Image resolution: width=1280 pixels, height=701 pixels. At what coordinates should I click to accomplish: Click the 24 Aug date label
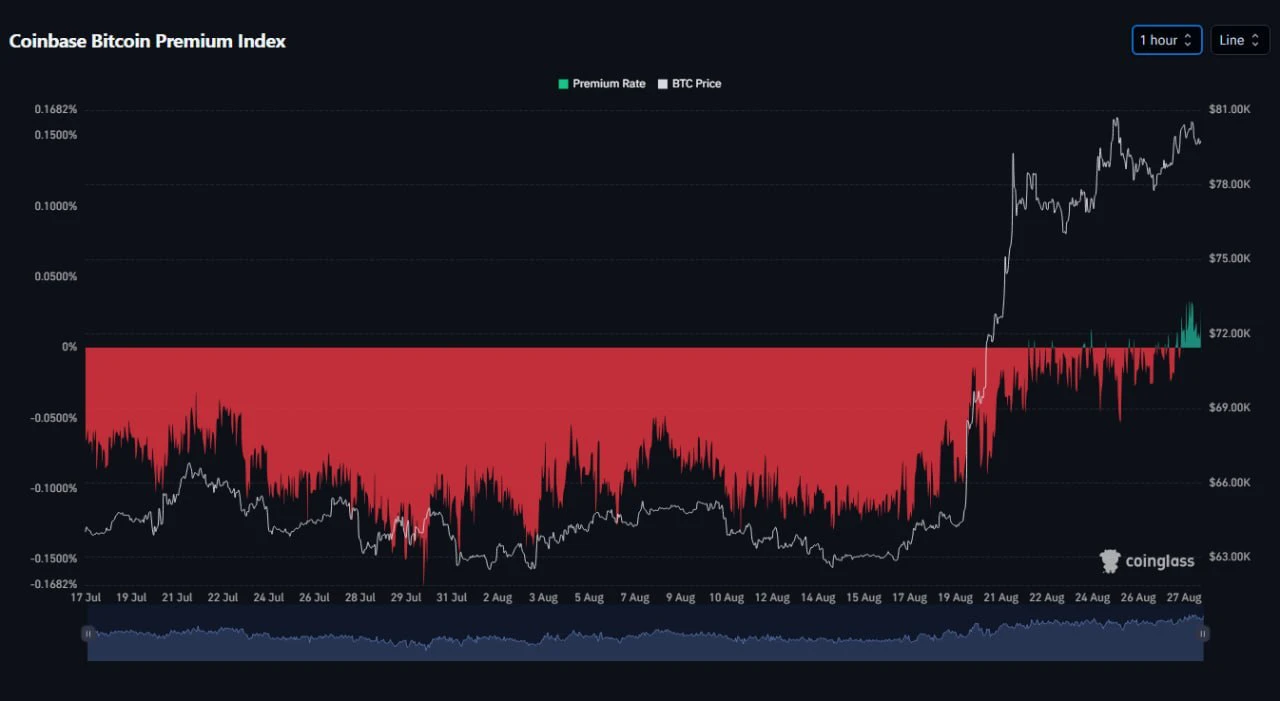tap(1092, 598)
